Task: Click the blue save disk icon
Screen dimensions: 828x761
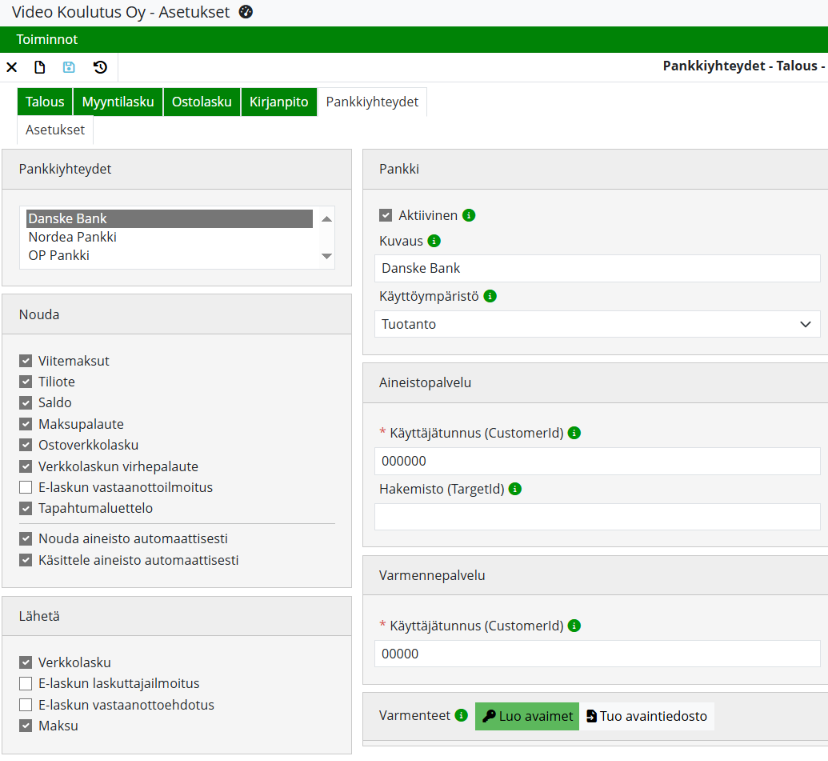Action: pos(69,67)
